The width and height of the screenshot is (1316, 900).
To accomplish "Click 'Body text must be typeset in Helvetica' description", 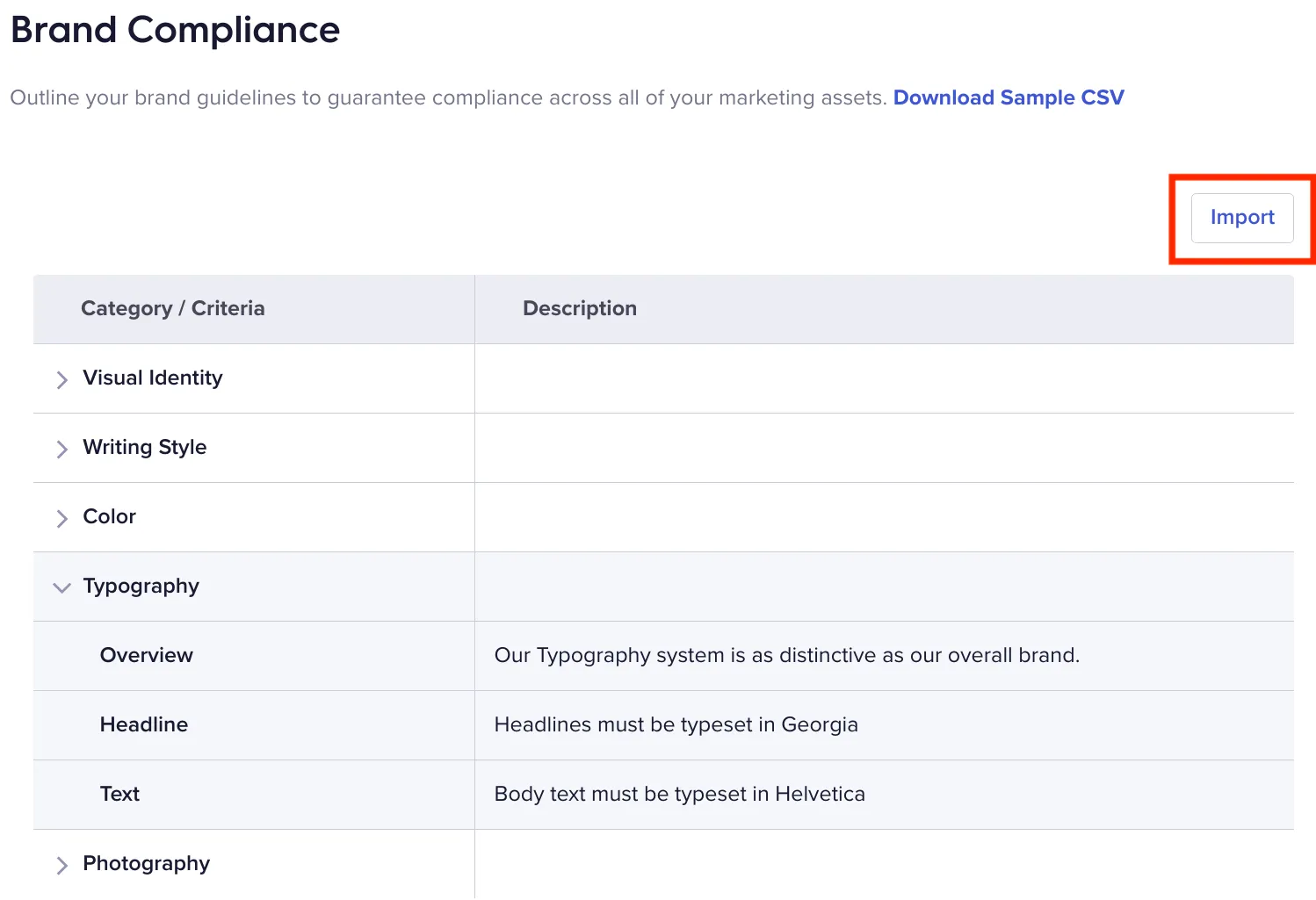I will click(x=680, y=794).
